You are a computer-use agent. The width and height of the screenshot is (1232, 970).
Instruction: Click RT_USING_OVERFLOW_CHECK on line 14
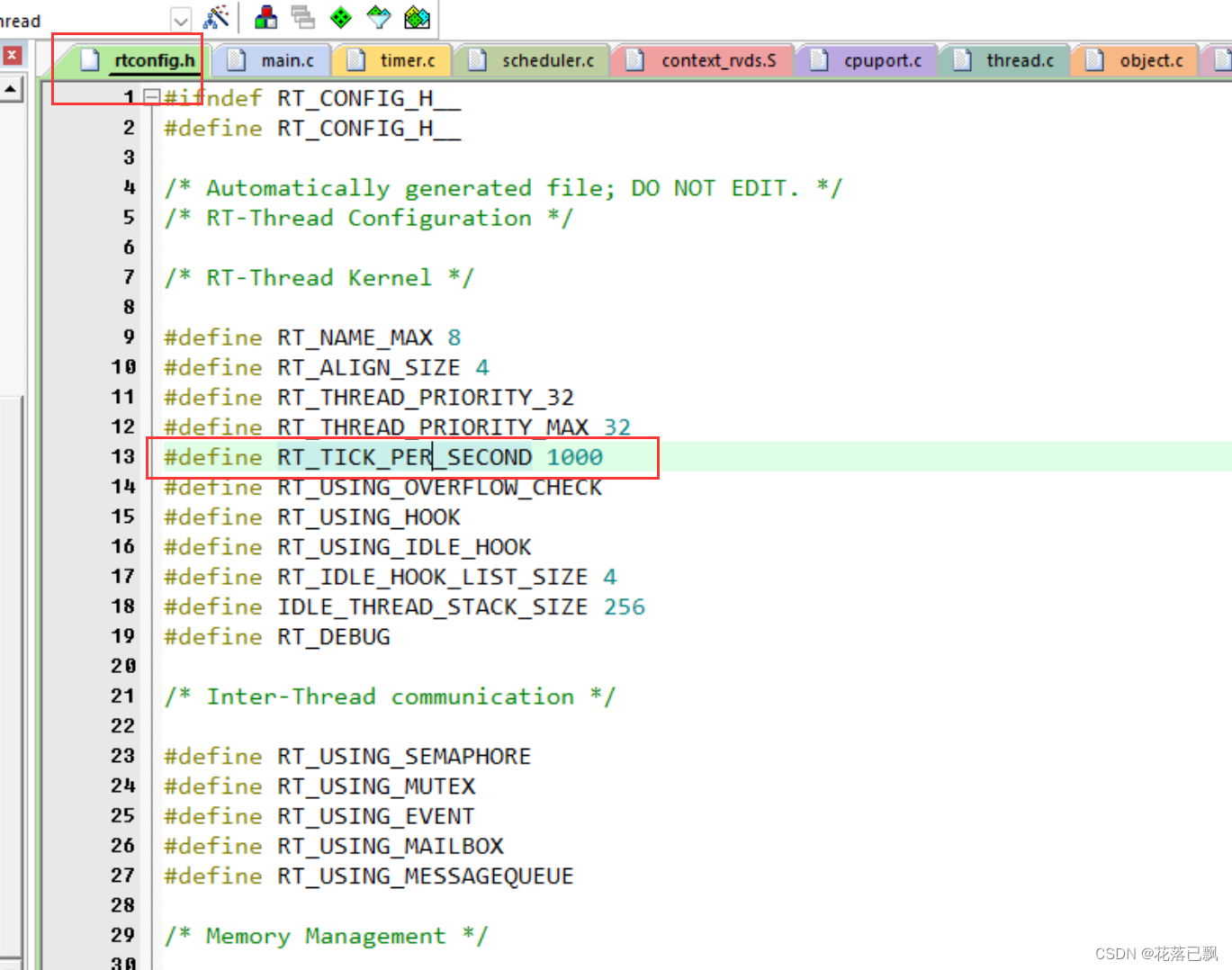coord(439,487)
